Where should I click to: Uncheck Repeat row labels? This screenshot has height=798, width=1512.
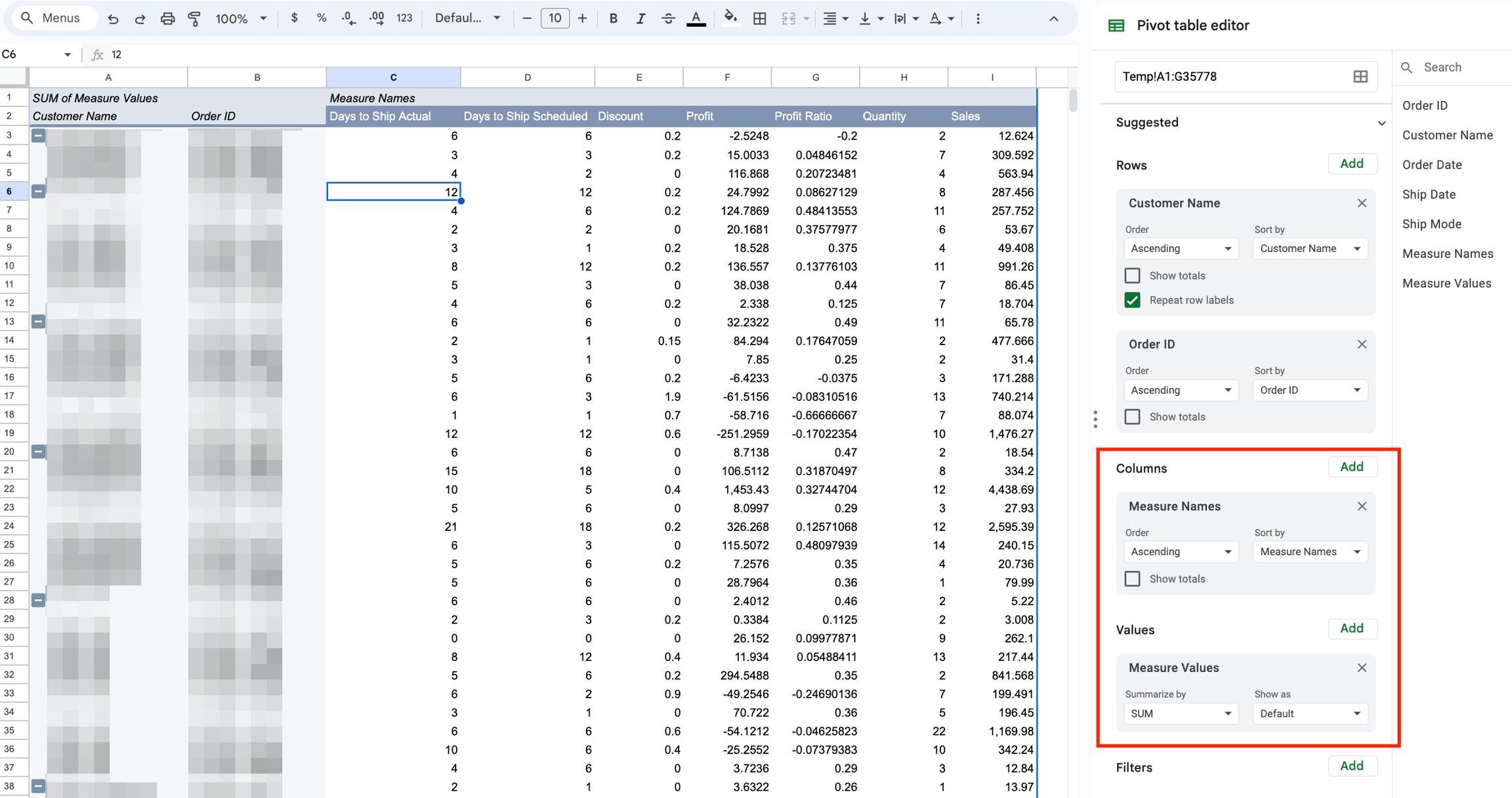pos(1133,300)
